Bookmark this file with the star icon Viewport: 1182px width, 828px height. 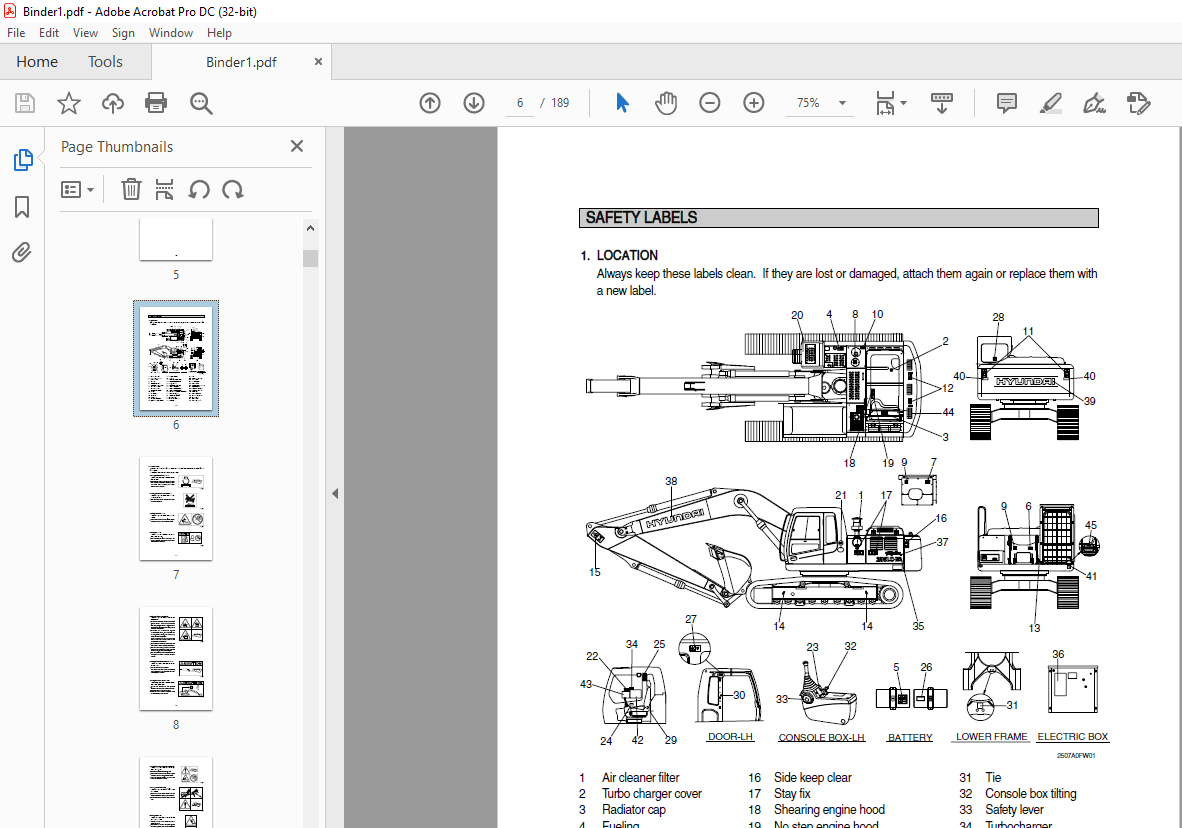click(68, 103)
